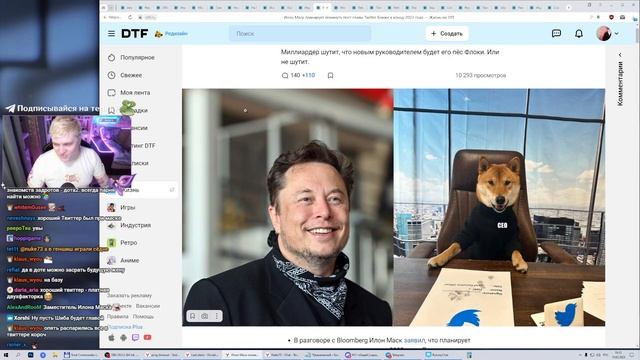
Task: Open the Twitch icon in the sidebar footer
Action: tap(136, 338)
